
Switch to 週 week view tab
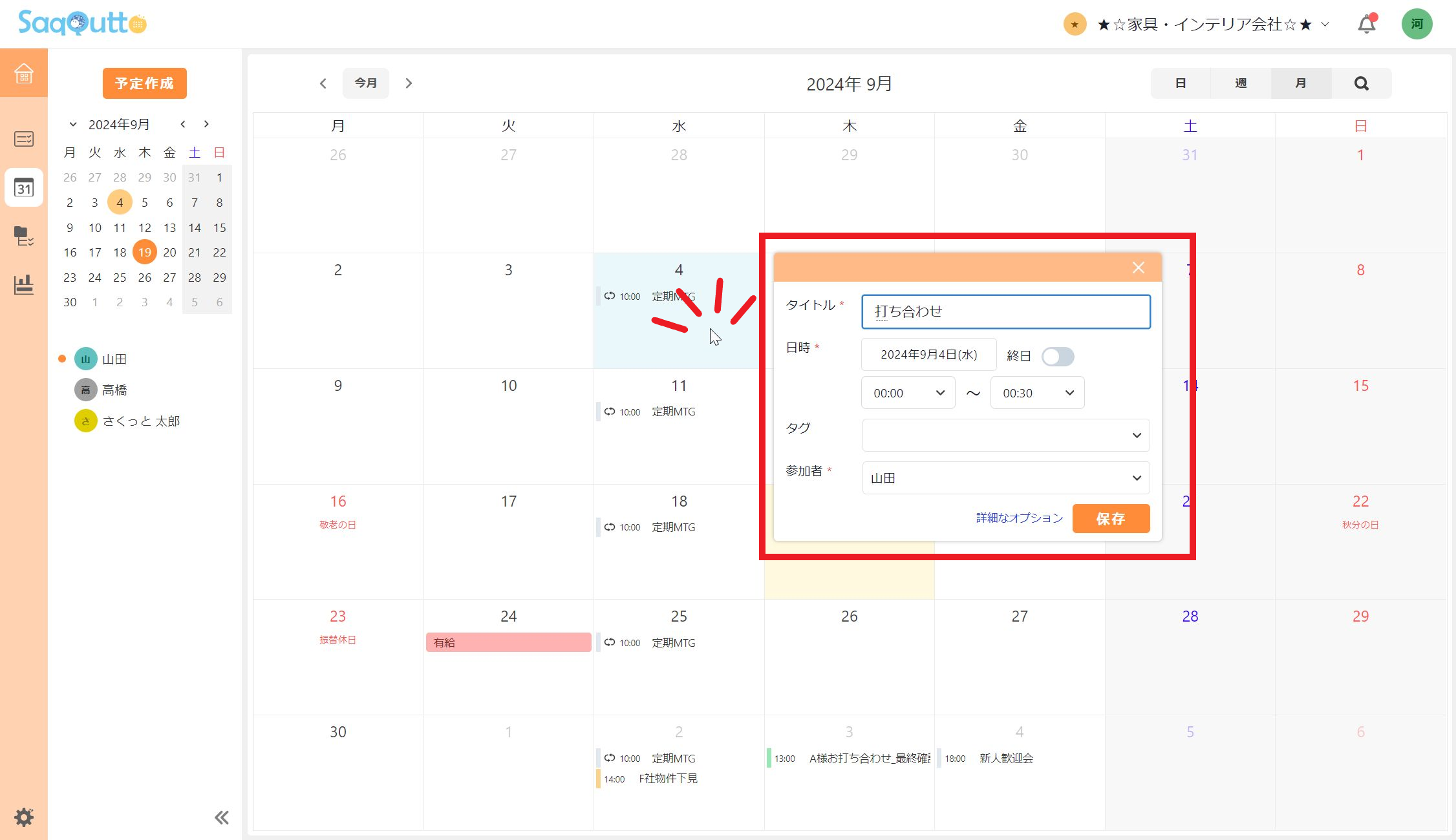pyautogui.click(x=1240, y=83)
